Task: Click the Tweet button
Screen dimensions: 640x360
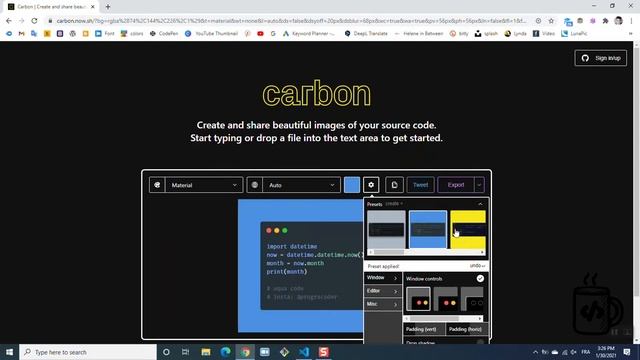Action: click(420, 185)
